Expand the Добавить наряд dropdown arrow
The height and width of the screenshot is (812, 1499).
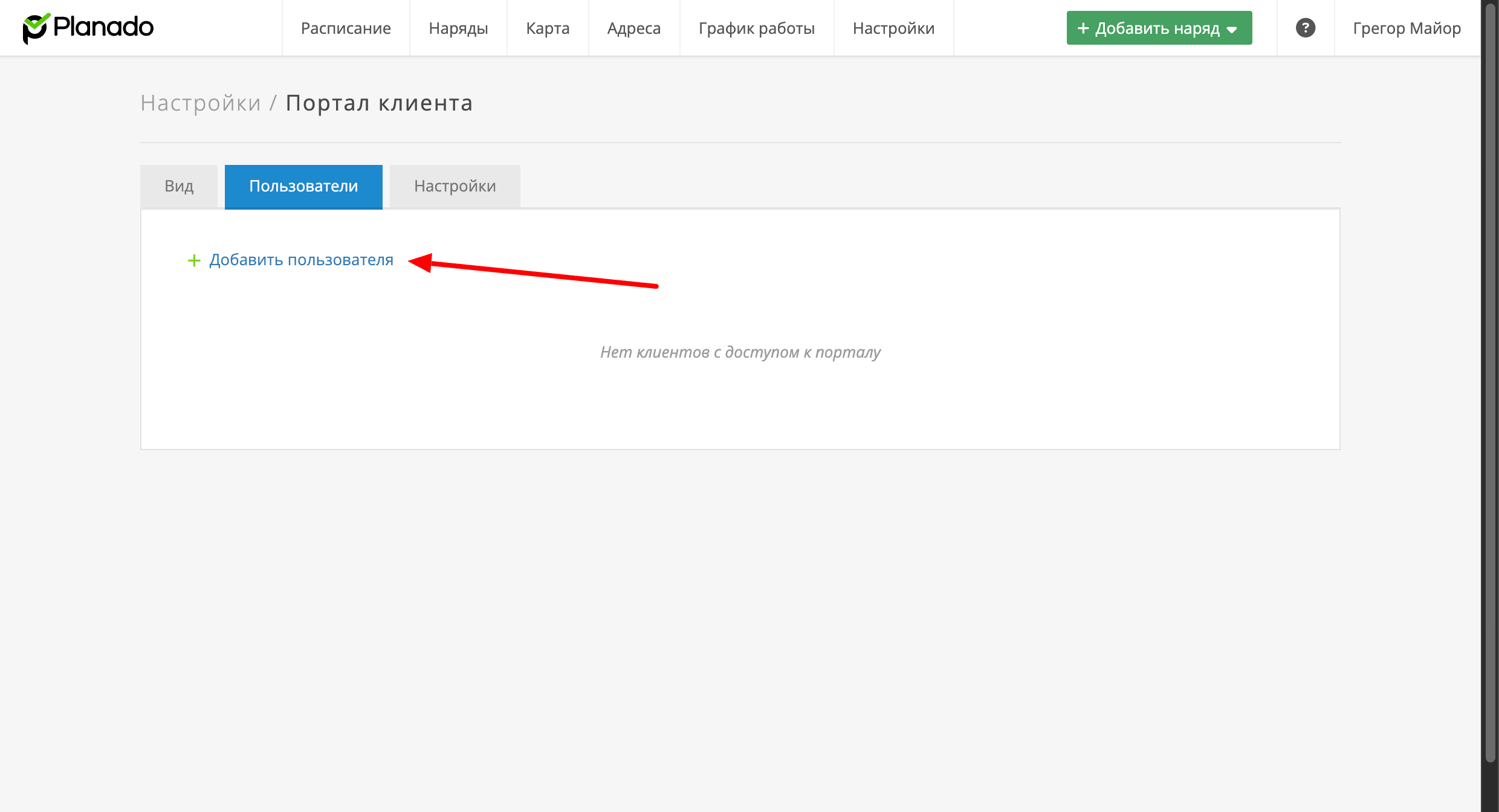(1232, 30)
